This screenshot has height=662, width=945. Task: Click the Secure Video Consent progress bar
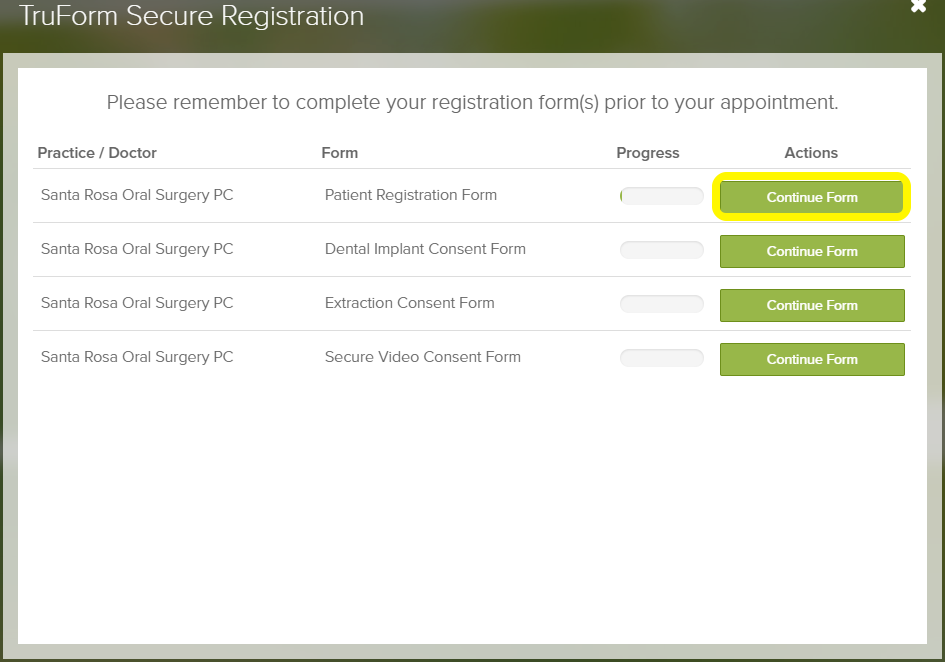pos(662,358)
